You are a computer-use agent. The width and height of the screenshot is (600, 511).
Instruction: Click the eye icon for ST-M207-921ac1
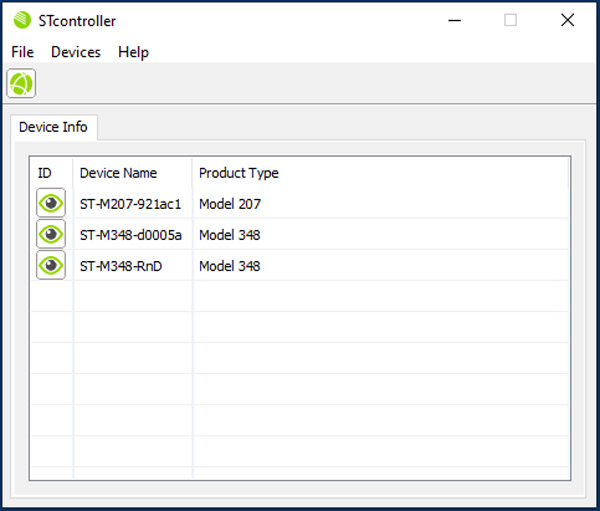coord(51,203)
